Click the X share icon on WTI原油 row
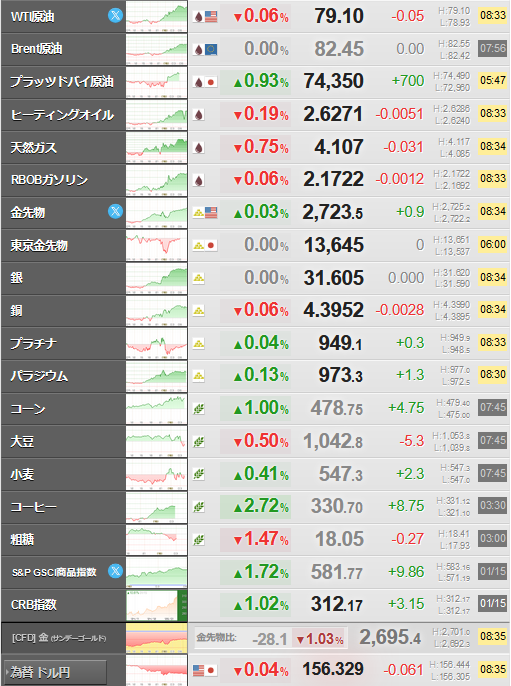This screenshot has width=511, height=686. pos(115,16)
